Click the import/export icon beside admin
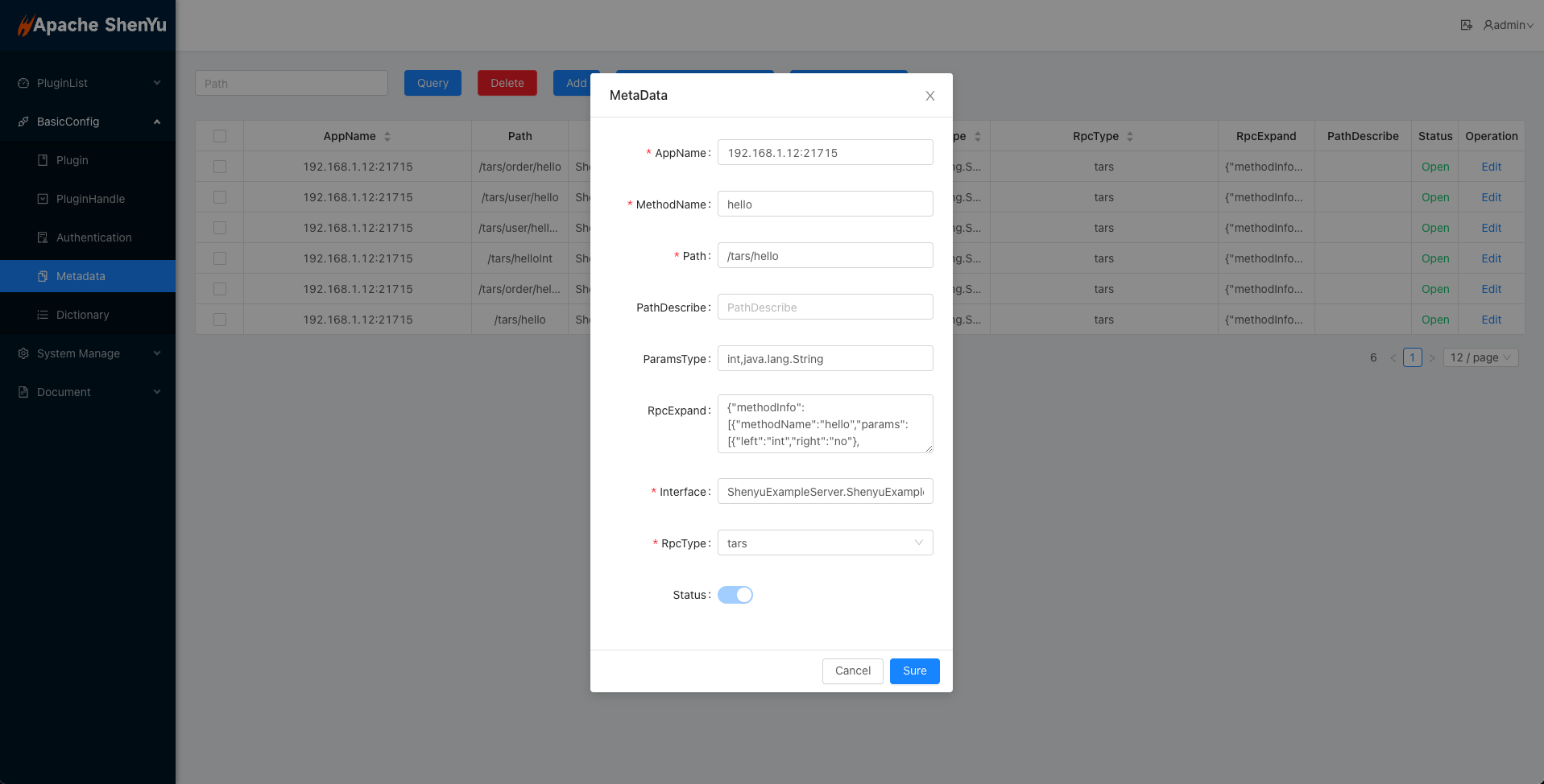 click(1466, 25)
